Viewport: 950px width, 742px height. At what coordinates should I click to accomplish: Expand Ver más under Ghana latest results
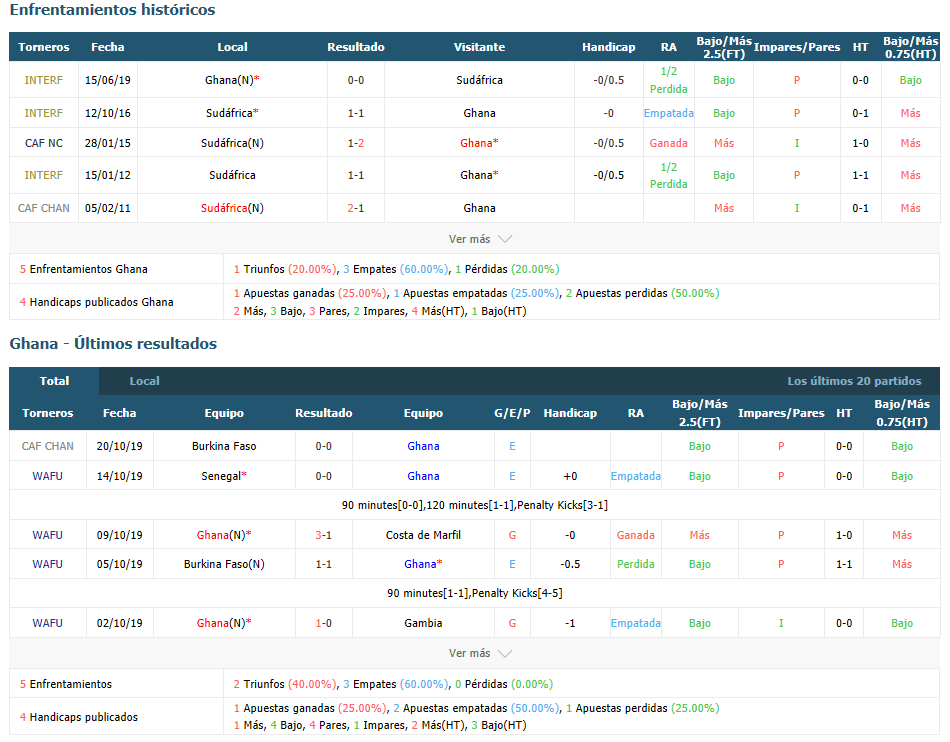pyautogui.click(x=480, y=654)
